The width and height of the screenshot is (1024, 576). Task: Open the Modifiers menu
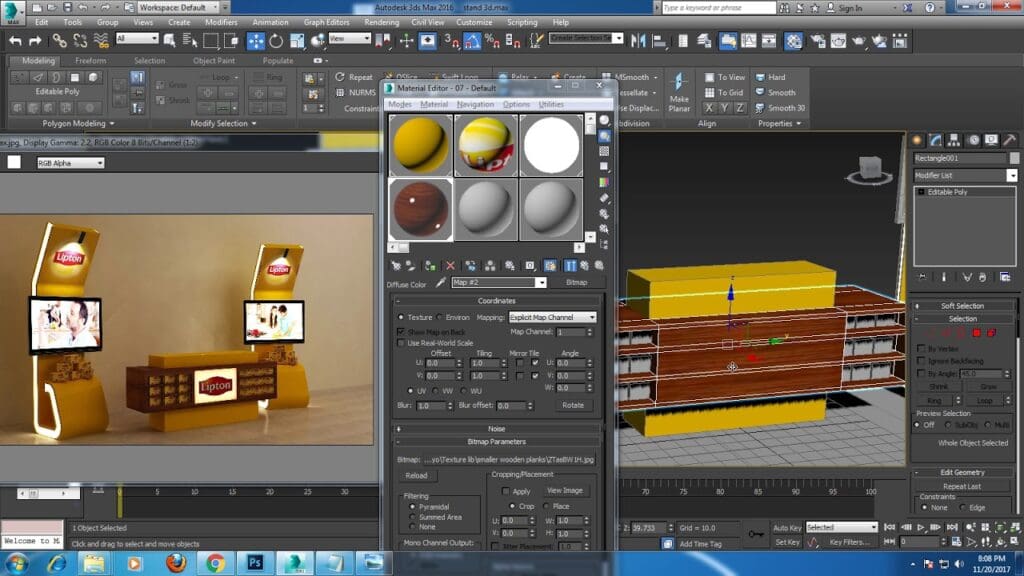click(221, 22)
